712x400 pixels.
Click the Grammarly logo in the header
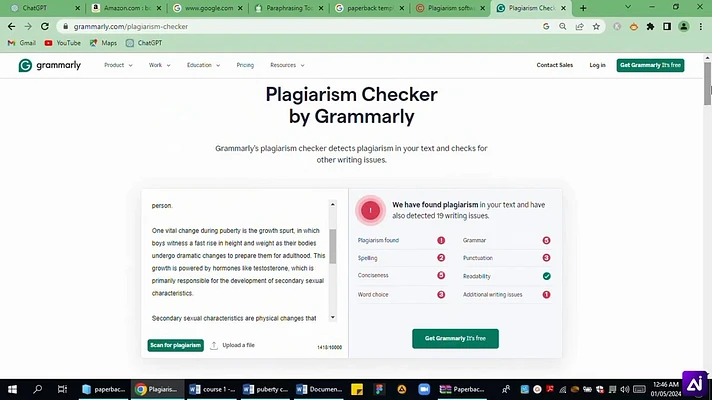49,65
